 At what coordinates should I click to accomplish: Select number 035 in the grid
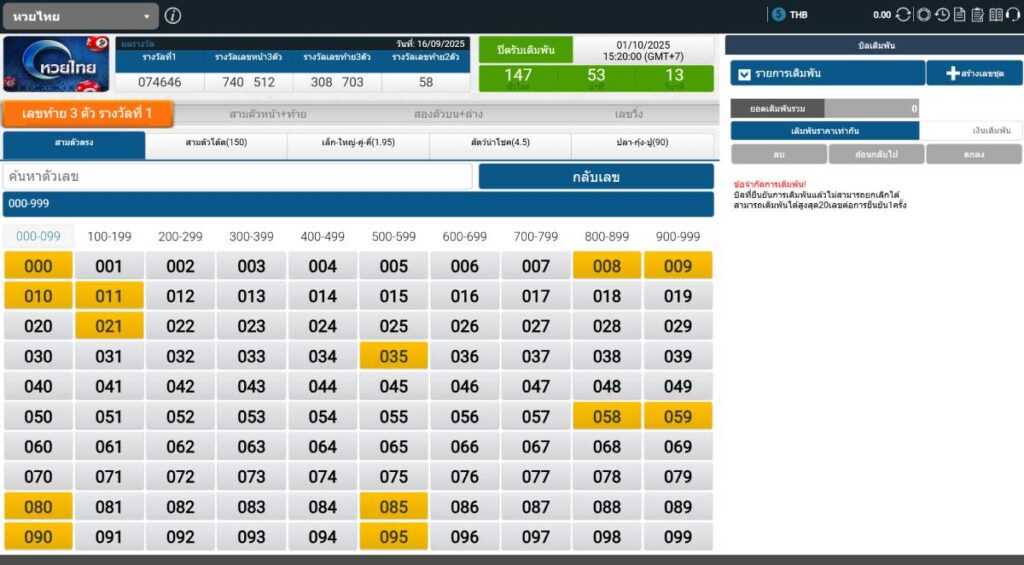(x=393, y=357)
